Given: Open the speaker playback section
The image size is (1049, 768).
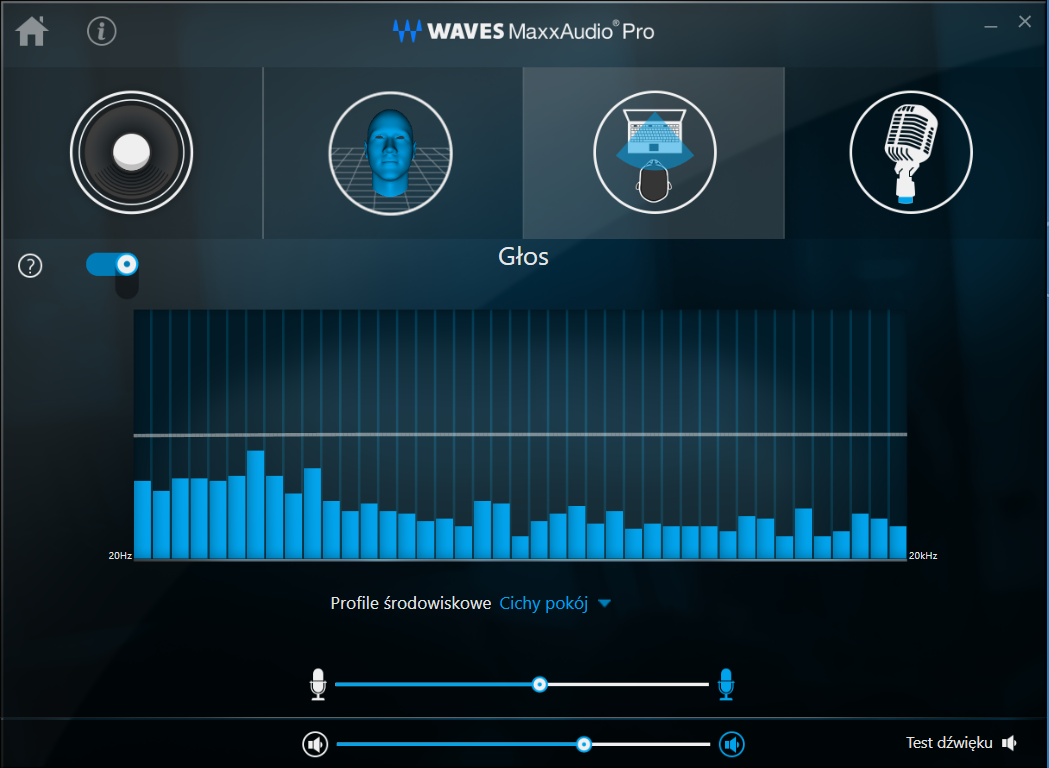Looking at the screenshot, I should (132, 153).
